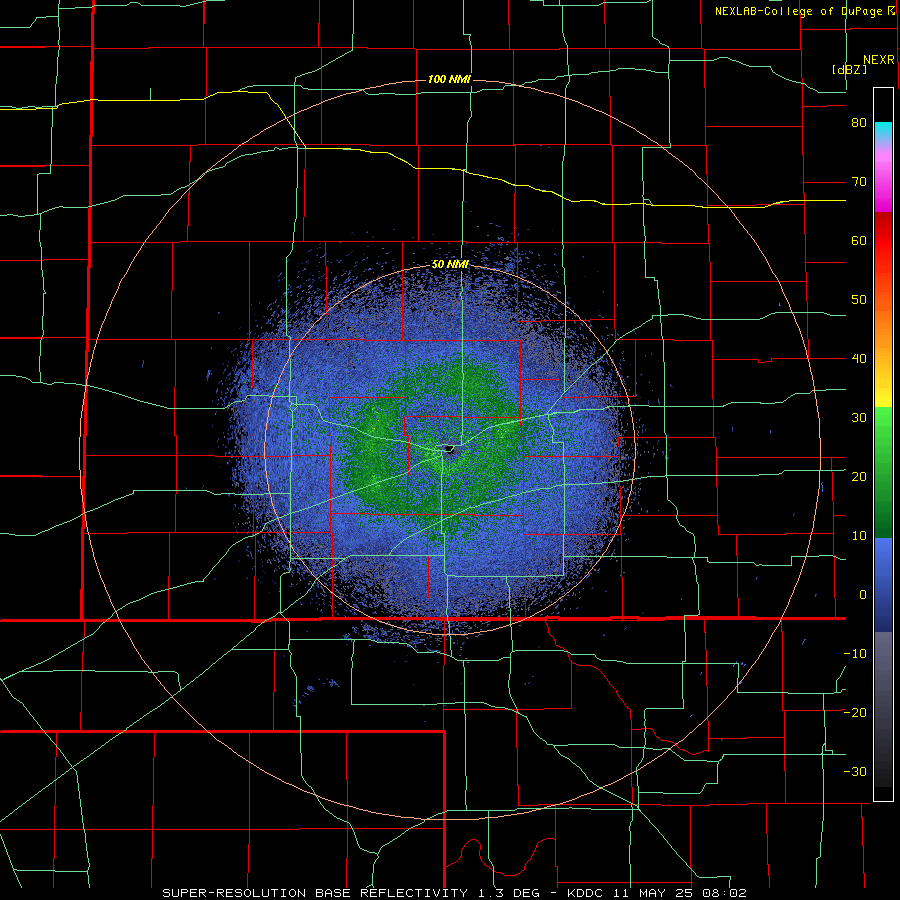The height and width of the screenshot is (900, 900).
Task: Click the [dBZ] units label
Action: tap(849, 69)
